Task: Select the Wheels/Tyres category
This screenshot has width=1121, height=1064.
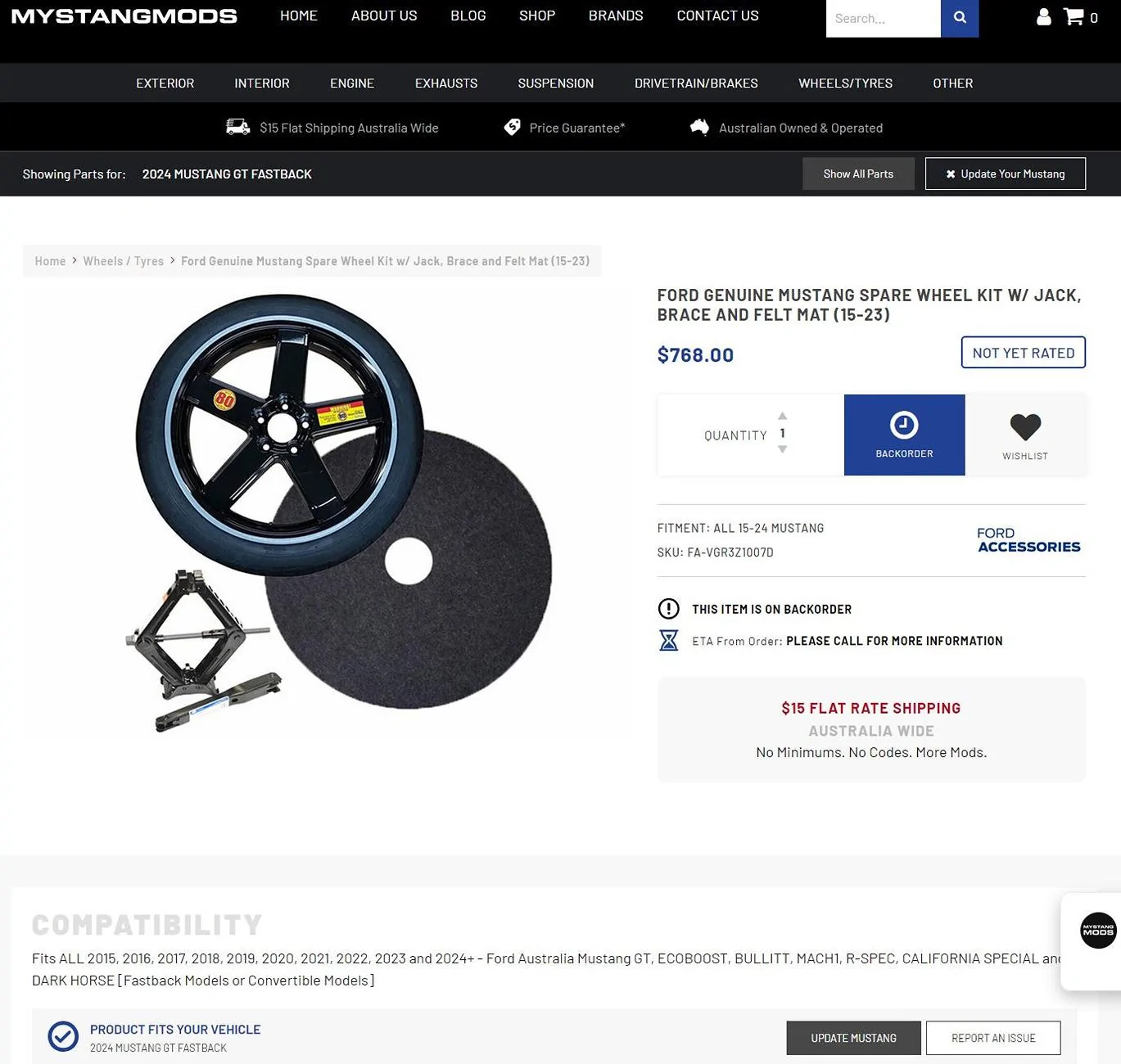Action: pyautogui.click(x=846, y=83)
